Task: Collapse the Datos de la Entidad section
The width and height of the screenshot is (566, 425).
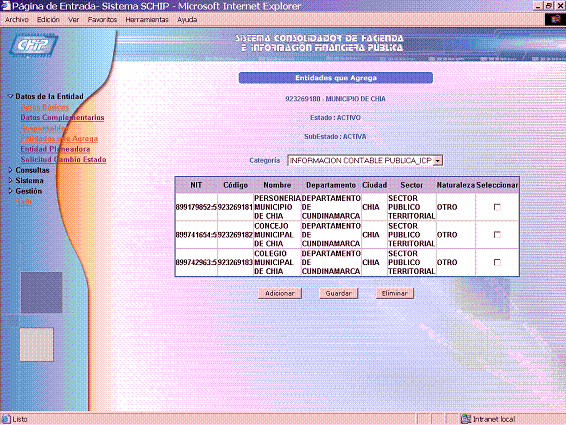Action: [10, 96]
